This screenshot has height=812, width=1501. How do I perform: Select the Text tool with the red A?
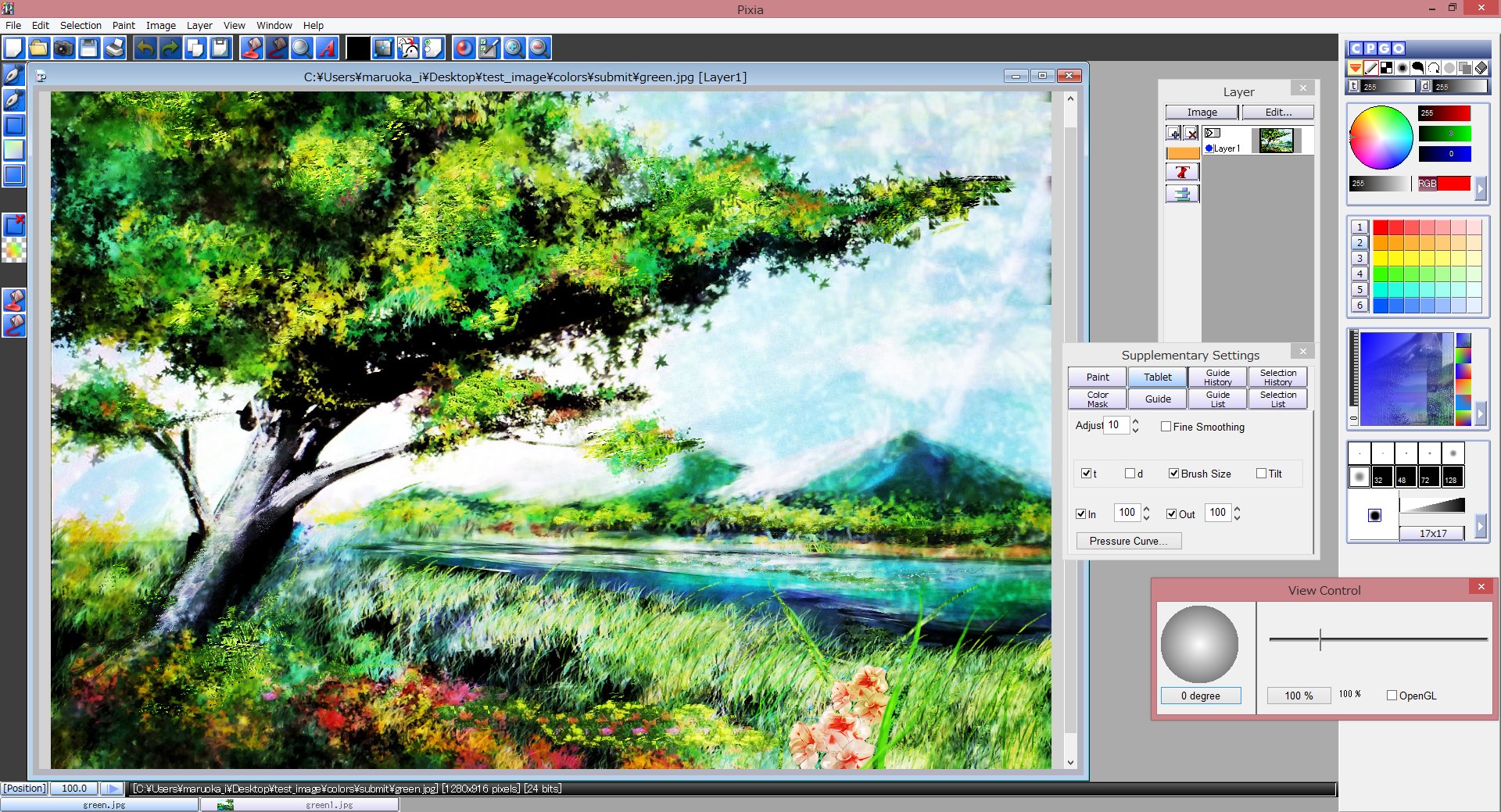coord(327,48)
